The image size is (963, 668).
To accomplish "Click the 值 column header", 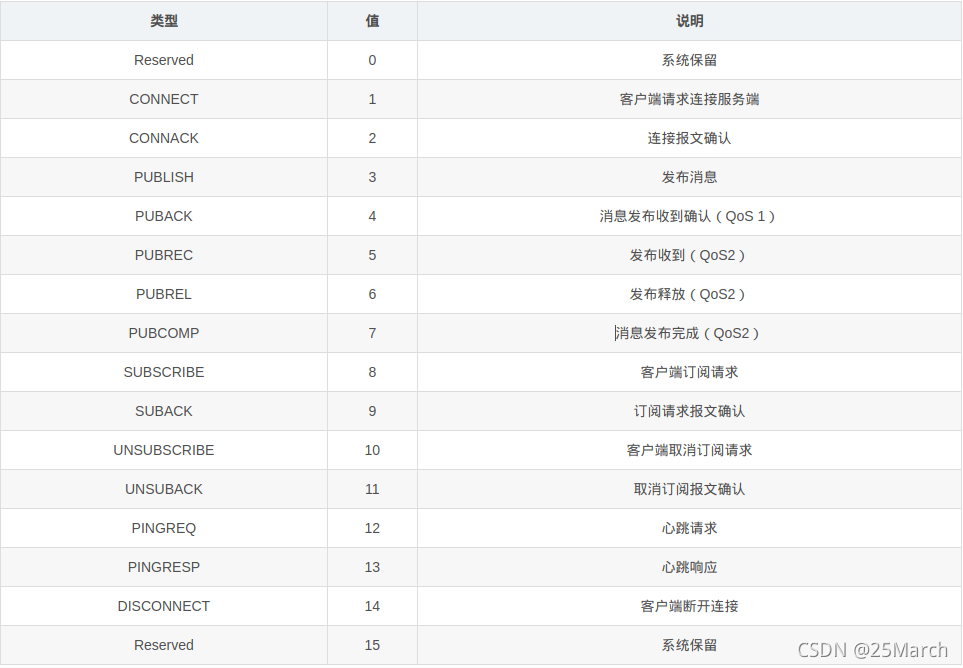I will [x=372, y=21].
